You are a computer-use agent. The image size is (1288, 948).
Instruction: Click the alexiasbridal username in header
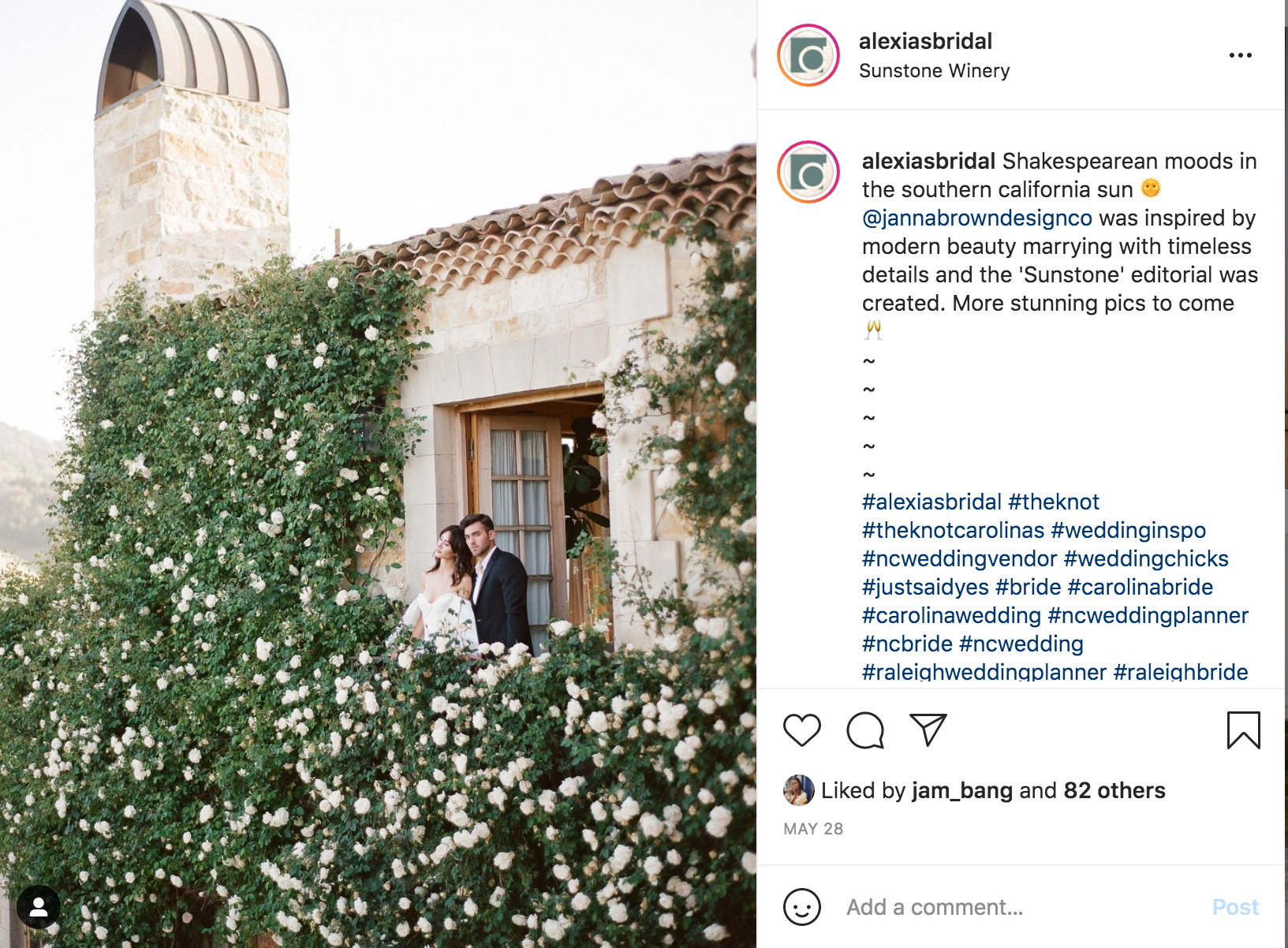pos(925,41)
